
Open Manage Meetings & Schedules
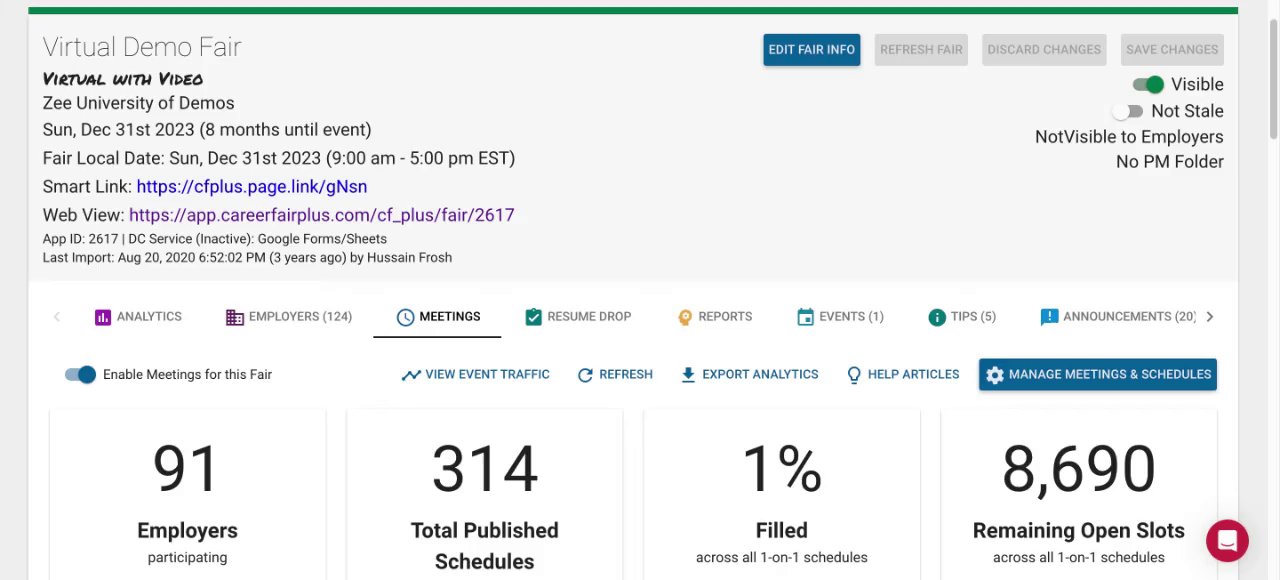[x=1097, y=375]
